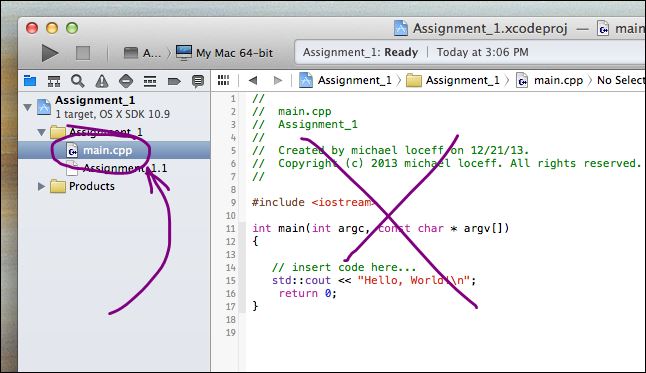Open the Find navigator magnifier icon
Screen dimensions: 646x373
pyautogui.click(x=77, y=81)
